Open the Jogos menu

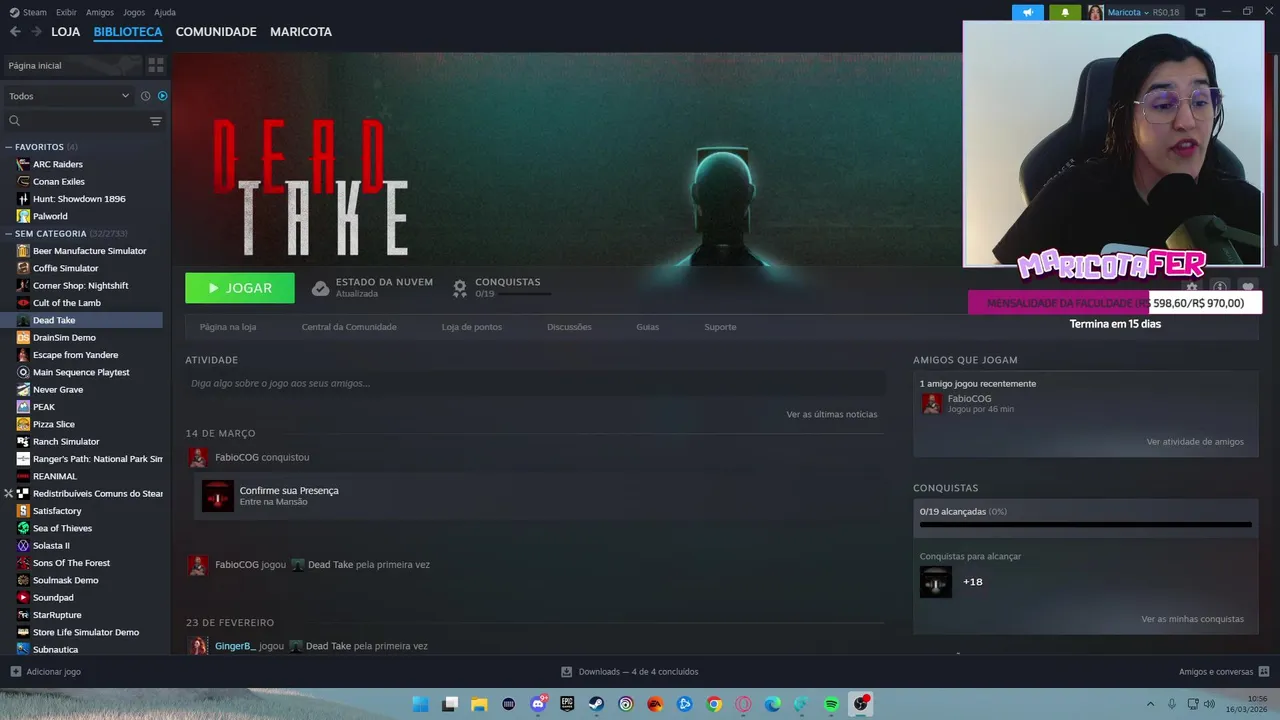[134, 12]
